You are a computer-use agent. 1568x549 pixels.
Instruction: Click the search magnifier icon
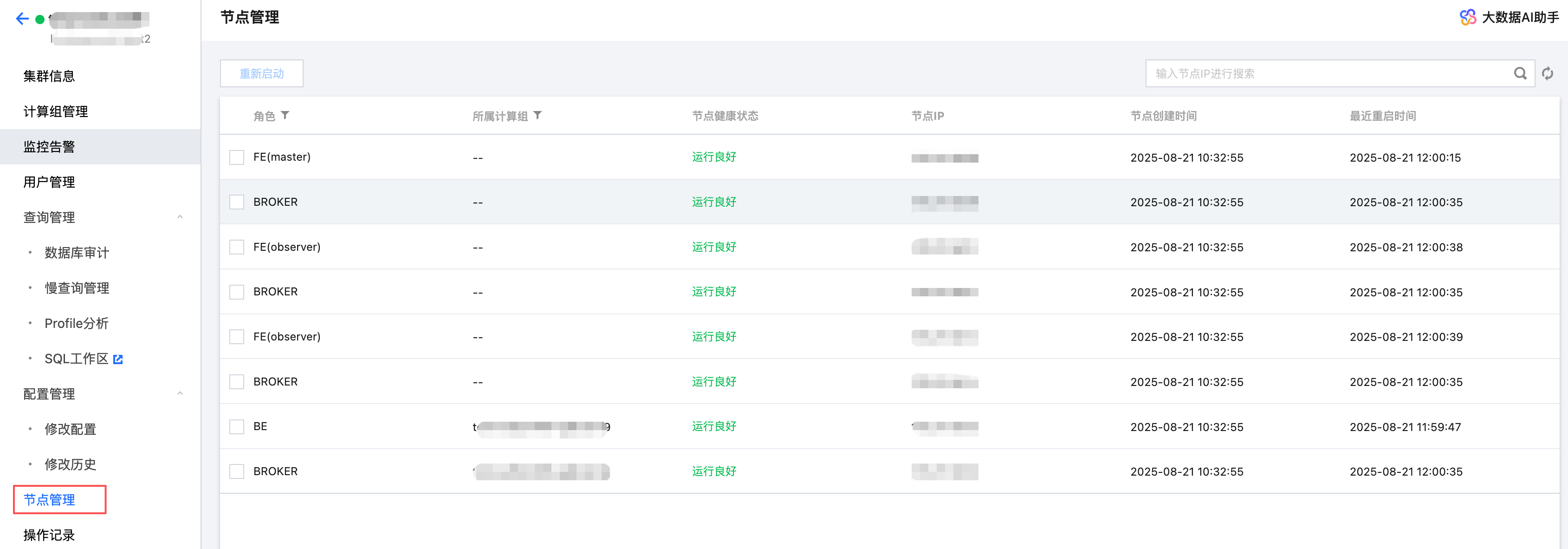point(1520,74)
